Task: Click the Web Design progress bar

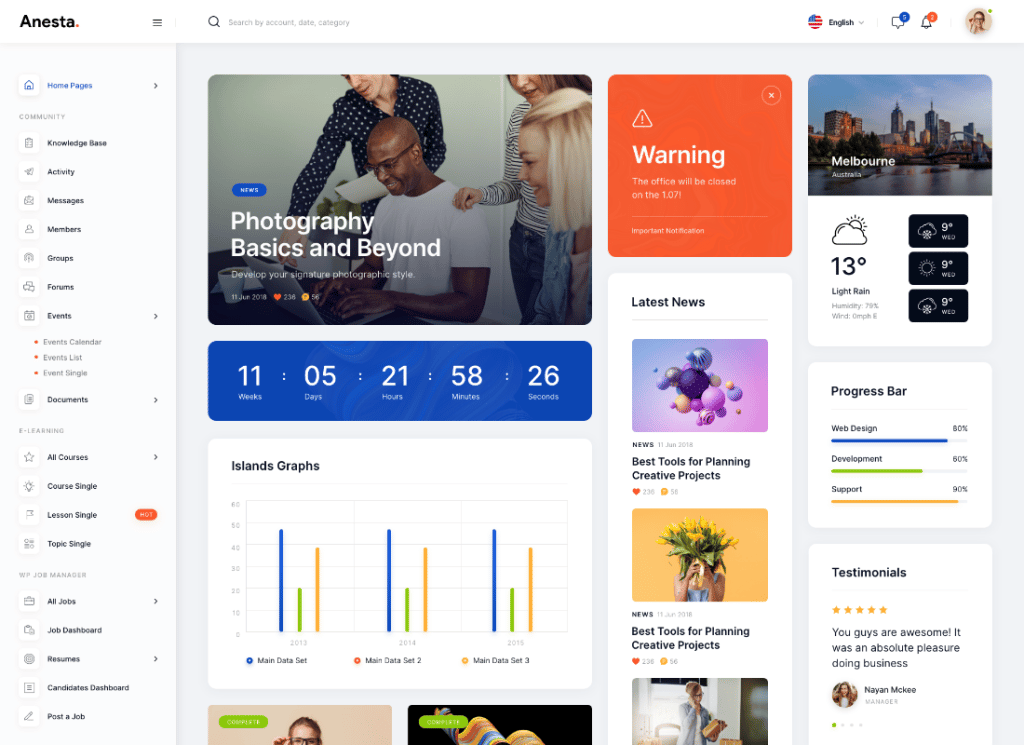Action: pos(899,441)
